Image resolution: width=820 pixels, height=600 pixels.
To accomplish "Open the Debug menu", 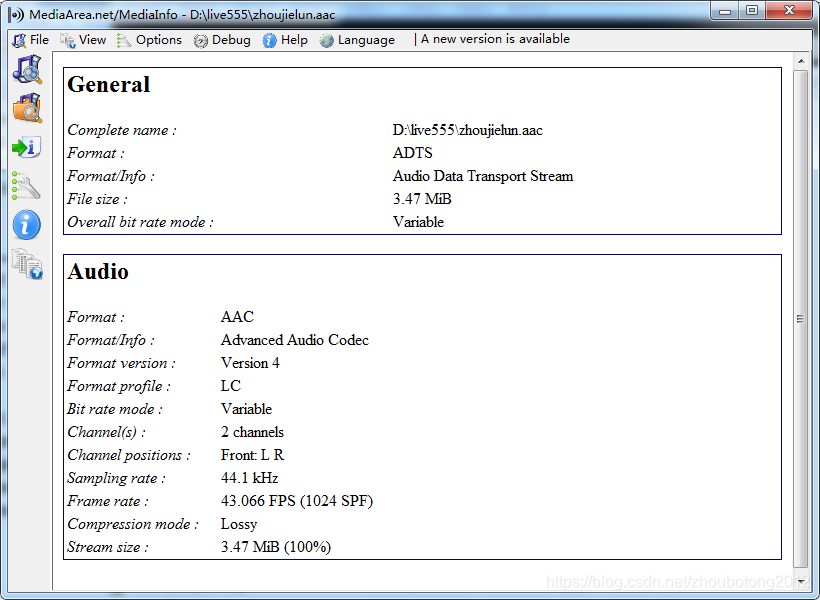I will 222,40.
